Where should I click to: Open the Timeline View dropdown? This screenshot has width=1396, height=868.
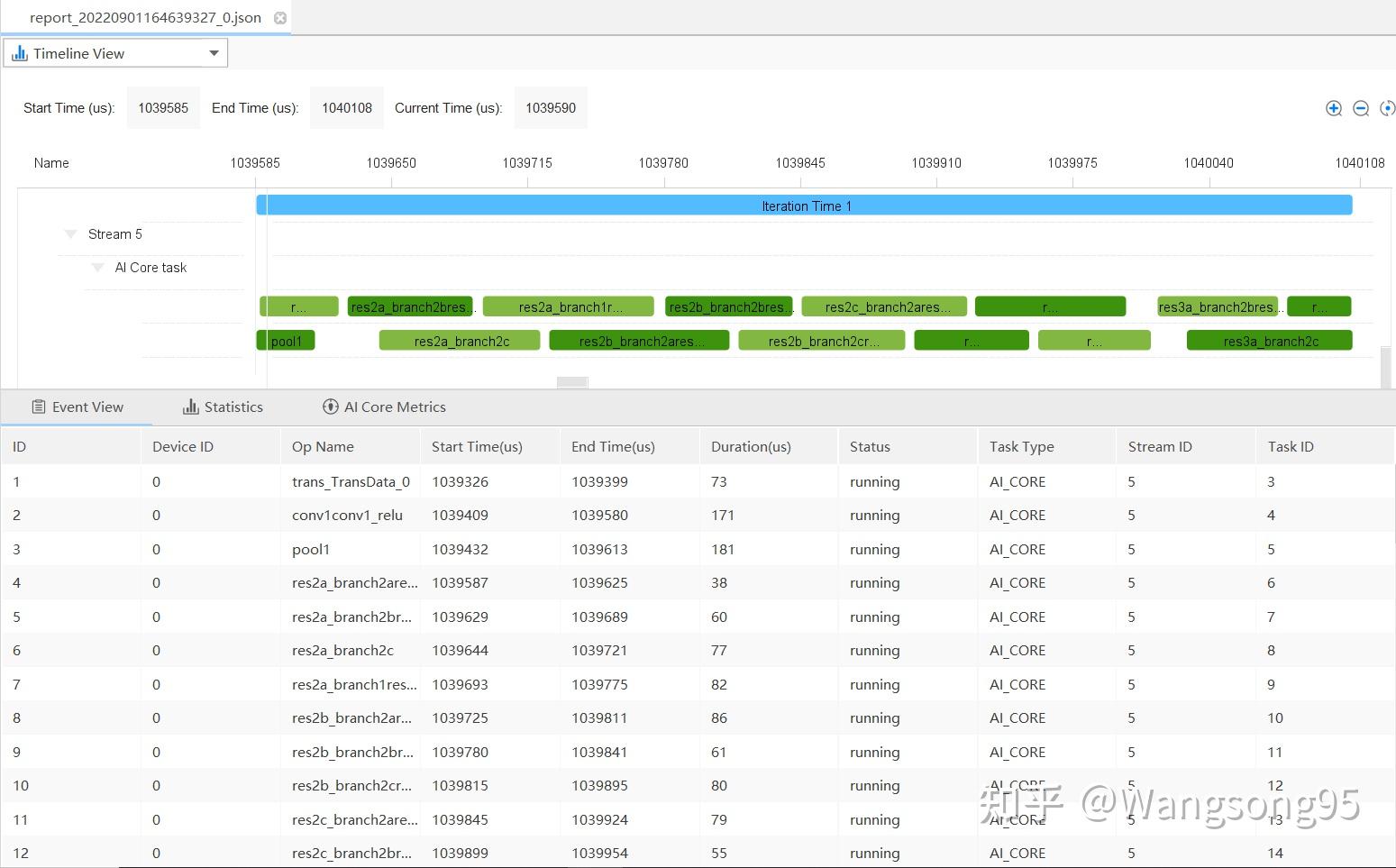(214, 53)
